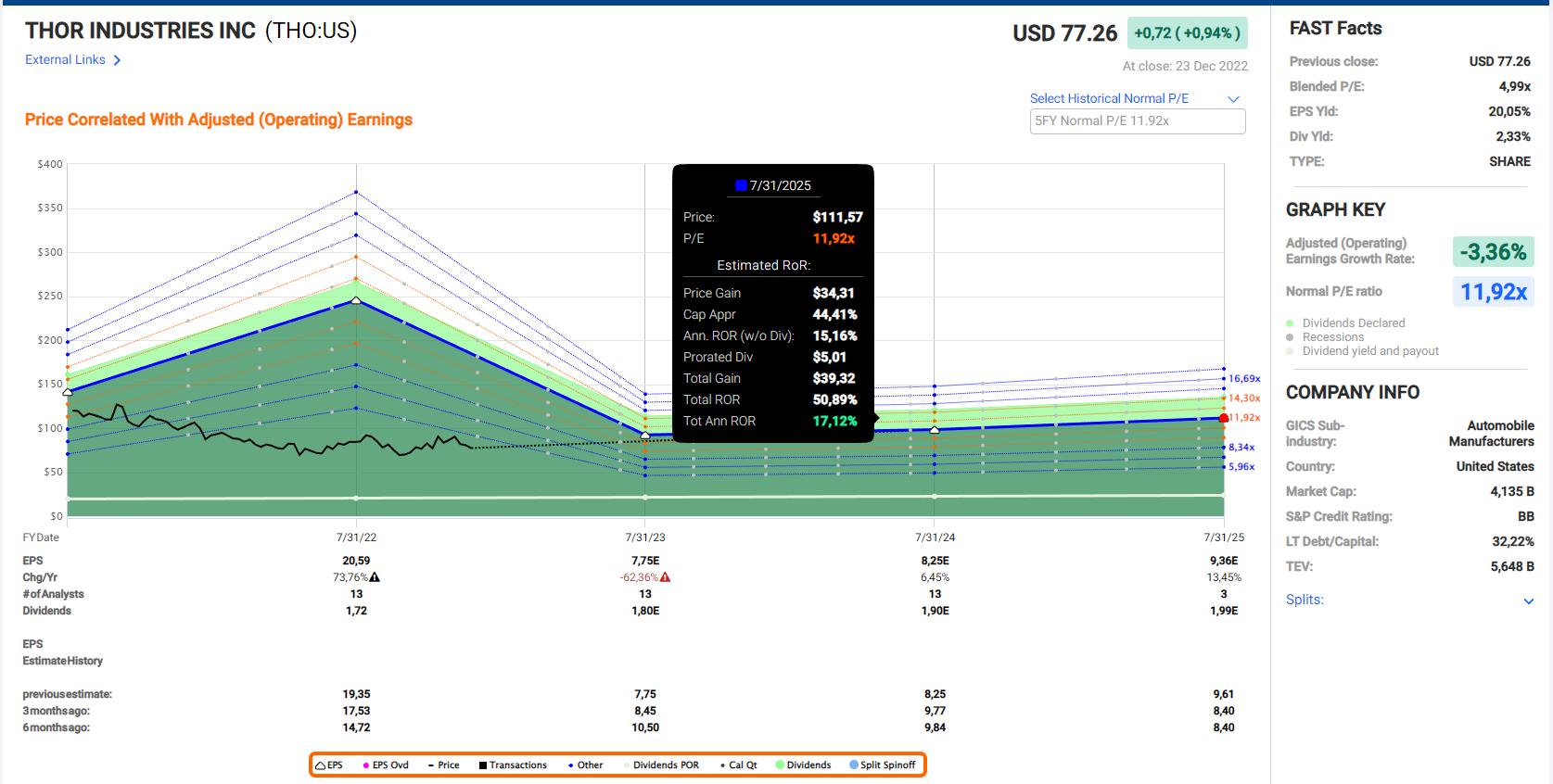
Task: Select the Dividends Declared graph key item
Action: click(1345, 323)
